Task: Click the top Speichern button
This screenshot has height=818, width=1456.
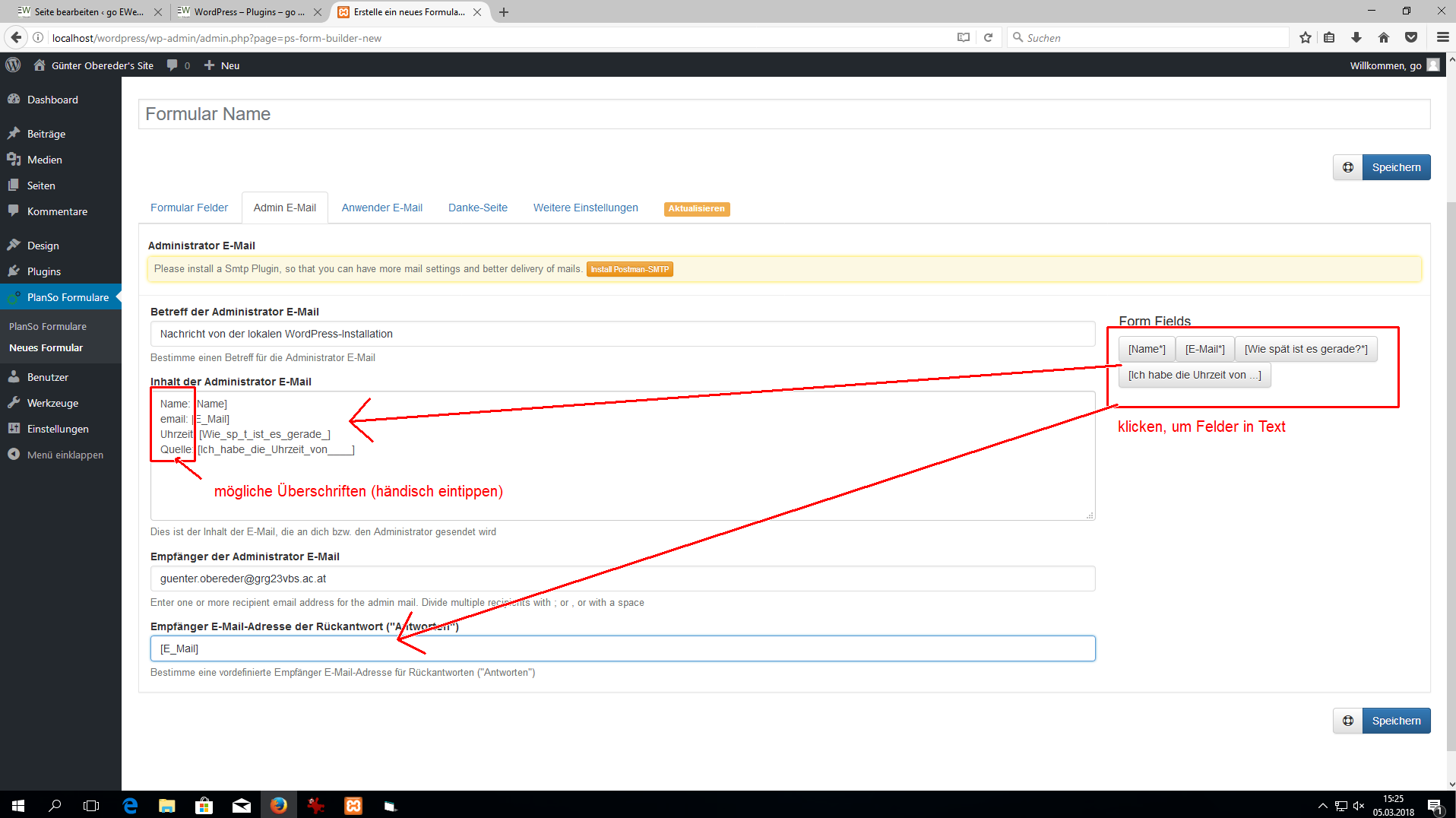Action: coord(1396,167)
